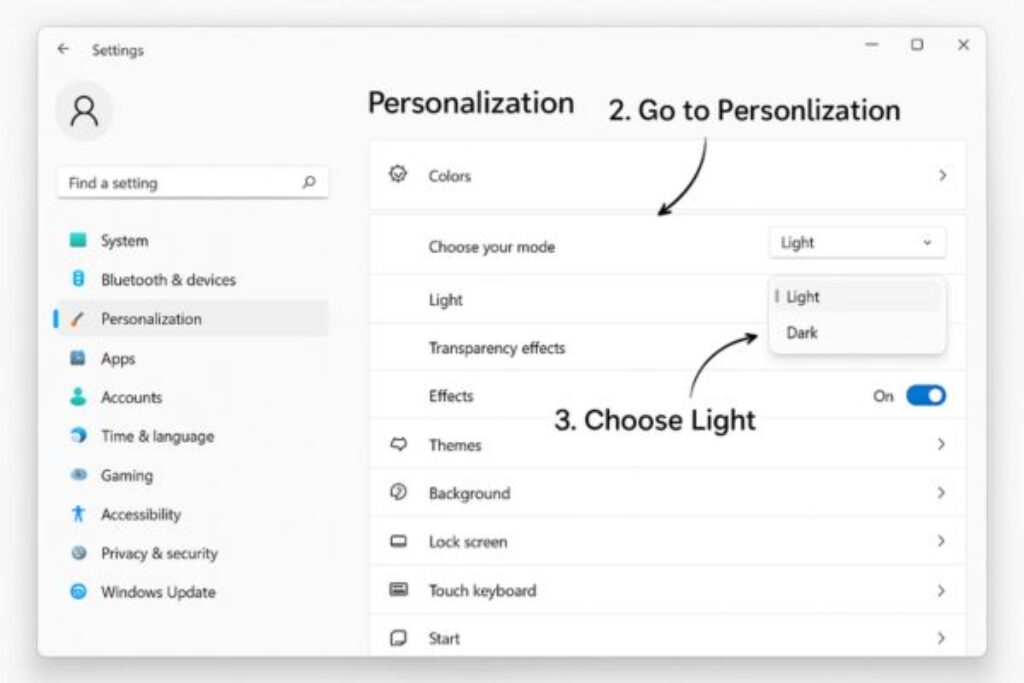Click the Themes brush icon
Screen dimensions: 1024x683
coord(398,445)
